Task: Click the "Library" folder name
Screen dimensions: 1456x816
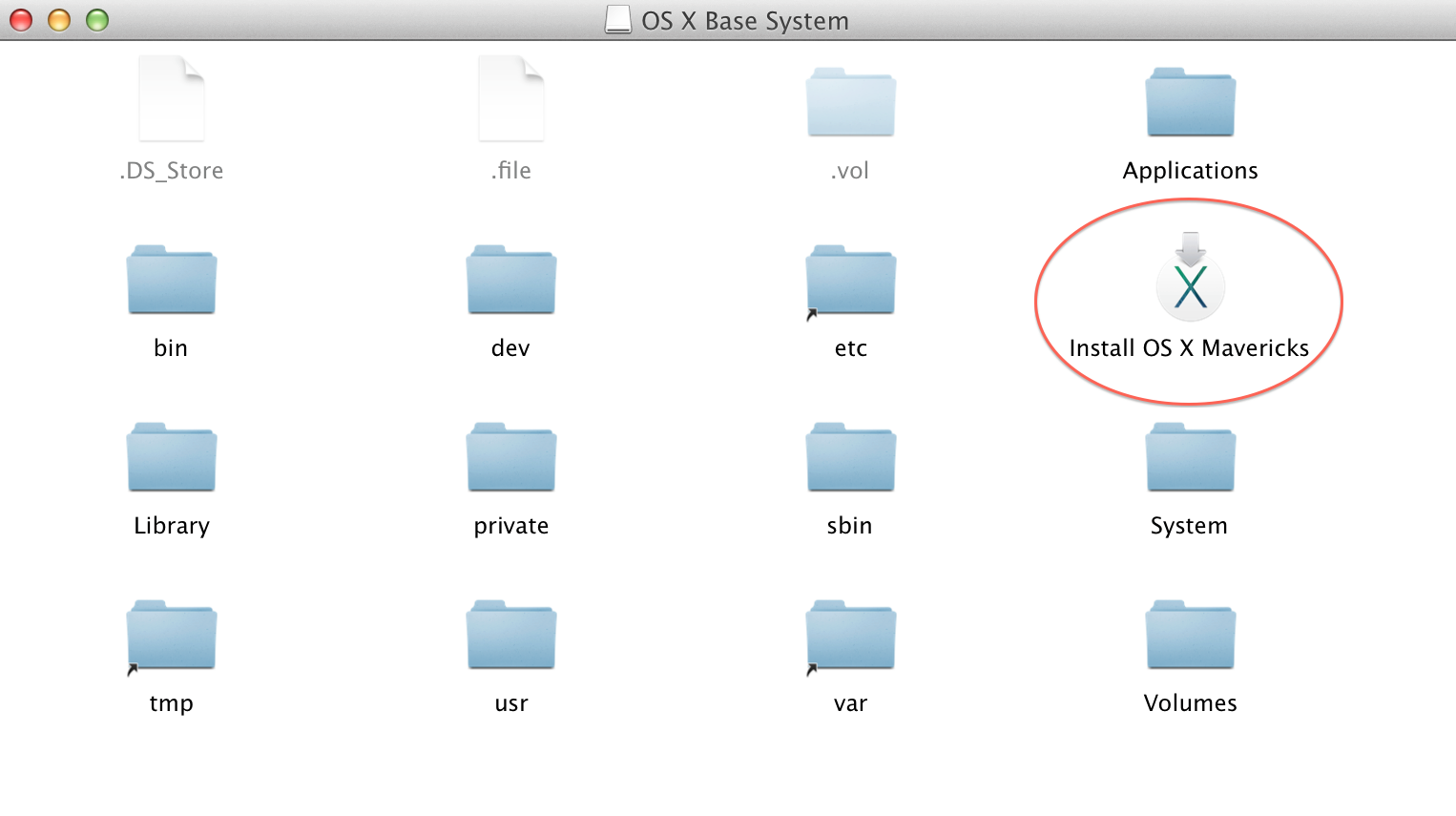Action: coord(172,526)
